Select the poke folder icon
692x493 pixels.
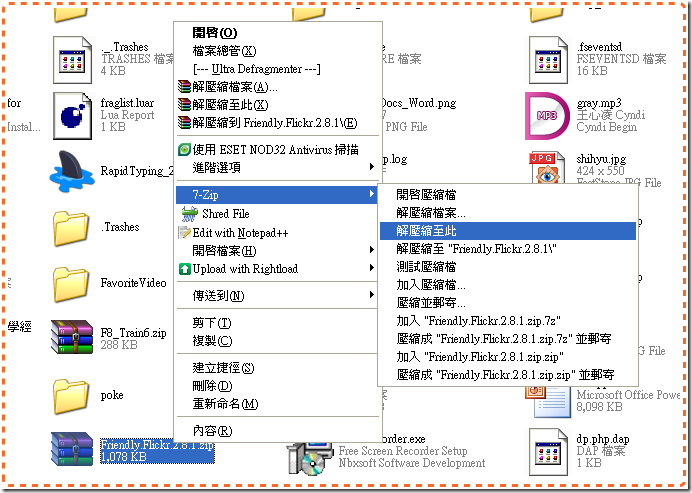point(71,396)
